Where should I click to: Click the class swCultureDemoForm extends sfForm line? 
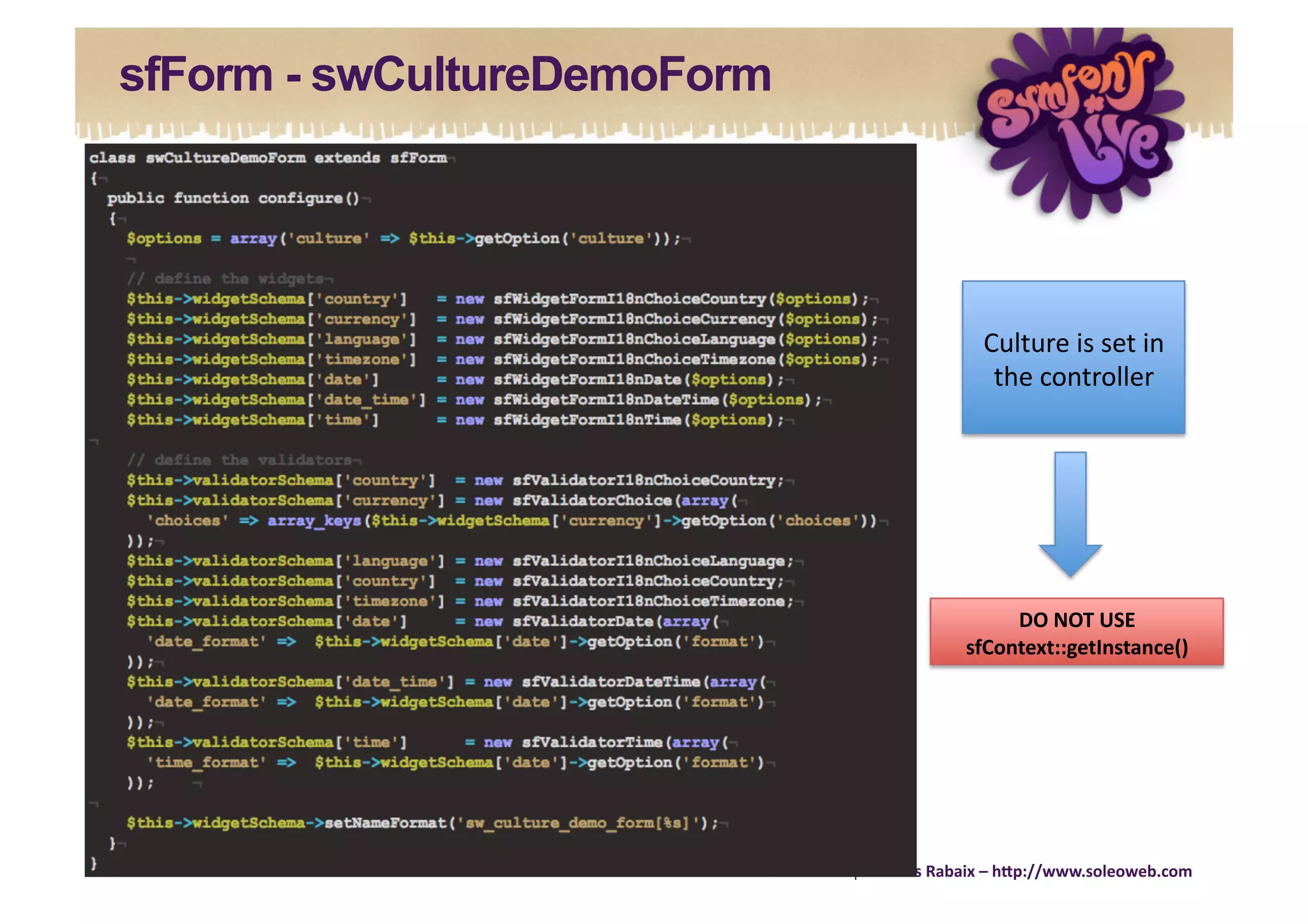268,158
